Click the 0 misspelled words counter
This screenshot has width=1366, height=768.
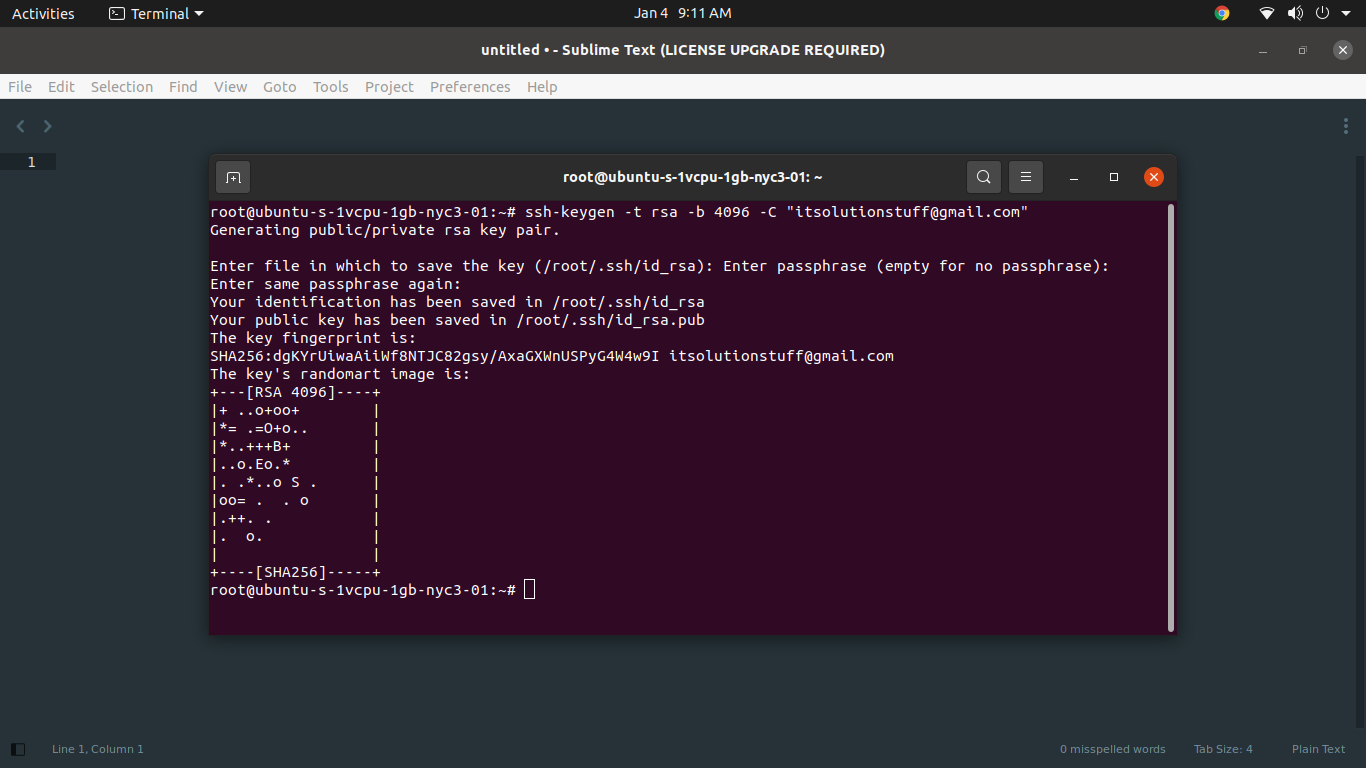(1112, 748)
